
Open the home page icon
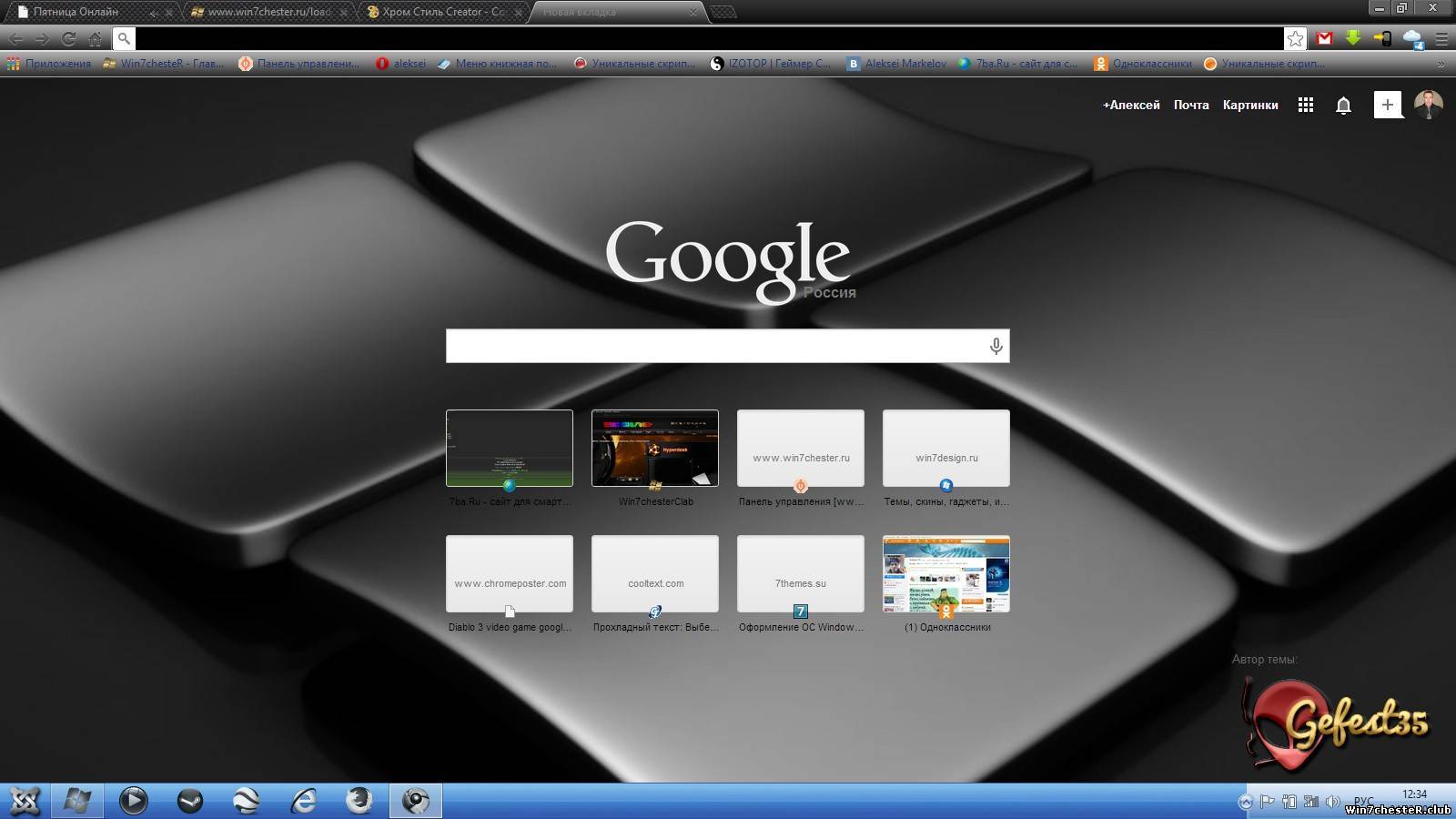click(x=96, y=38)
